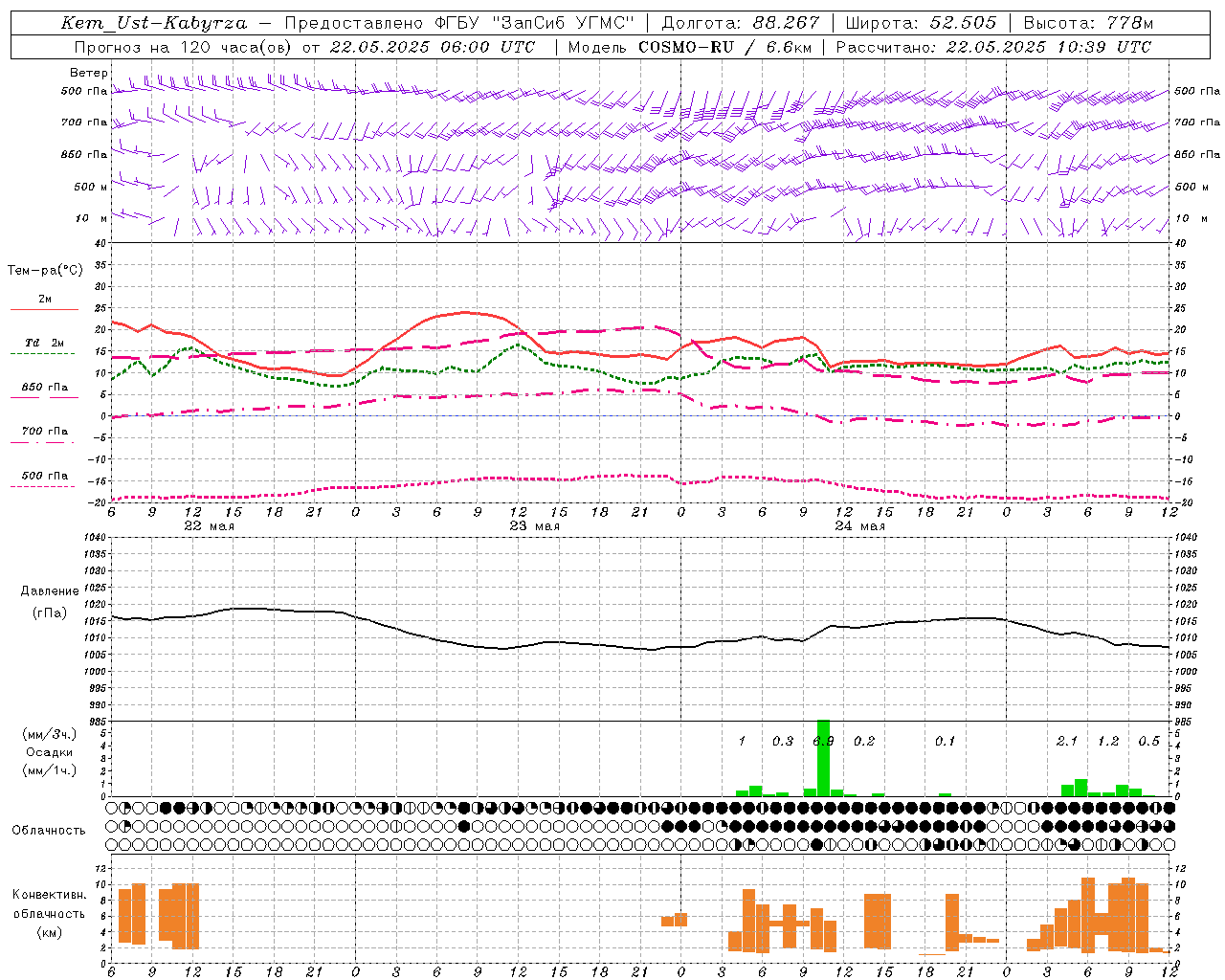Screen dimensions: 1225x980
Task: Click the (км) convective cloud unit label
Action: coord(50,932)
